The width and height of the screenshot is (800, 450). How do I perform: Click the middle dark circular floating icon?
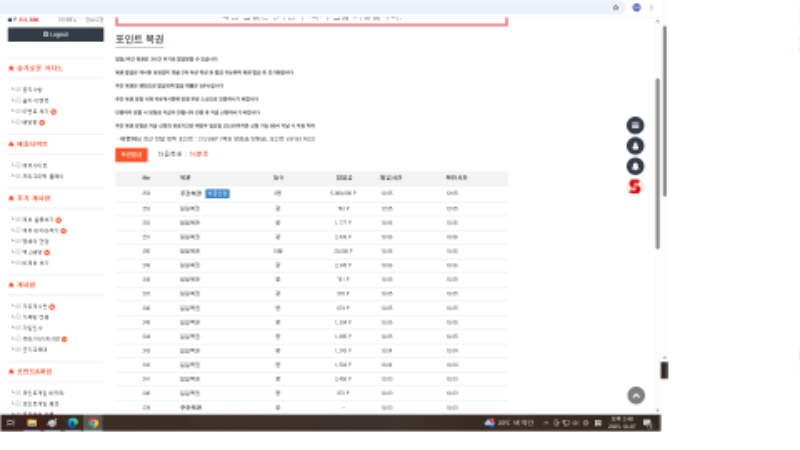click(634, 146)
